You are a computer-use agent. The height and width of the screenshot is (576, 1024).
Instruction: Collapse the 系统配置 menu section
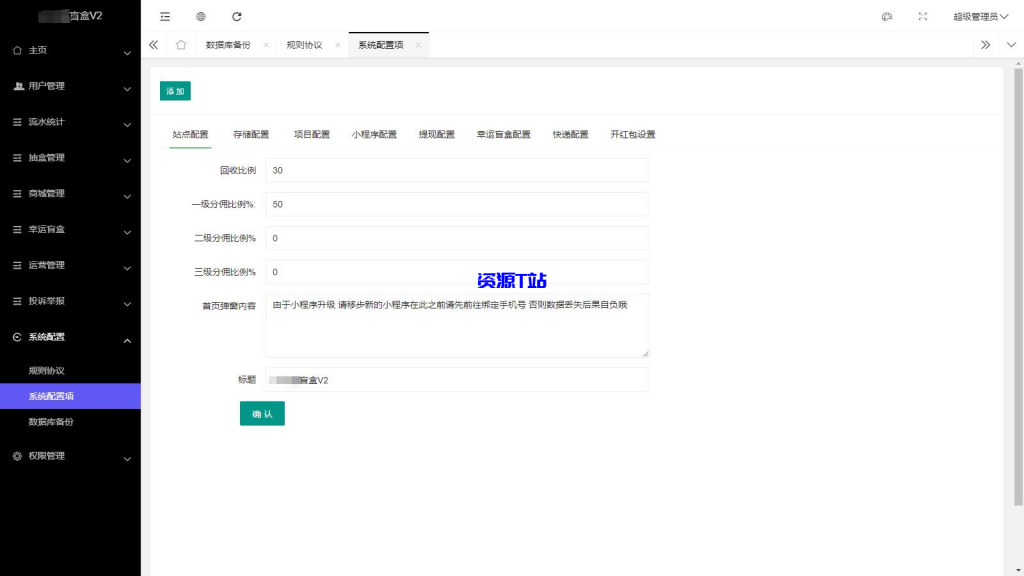tap(70, 338)
